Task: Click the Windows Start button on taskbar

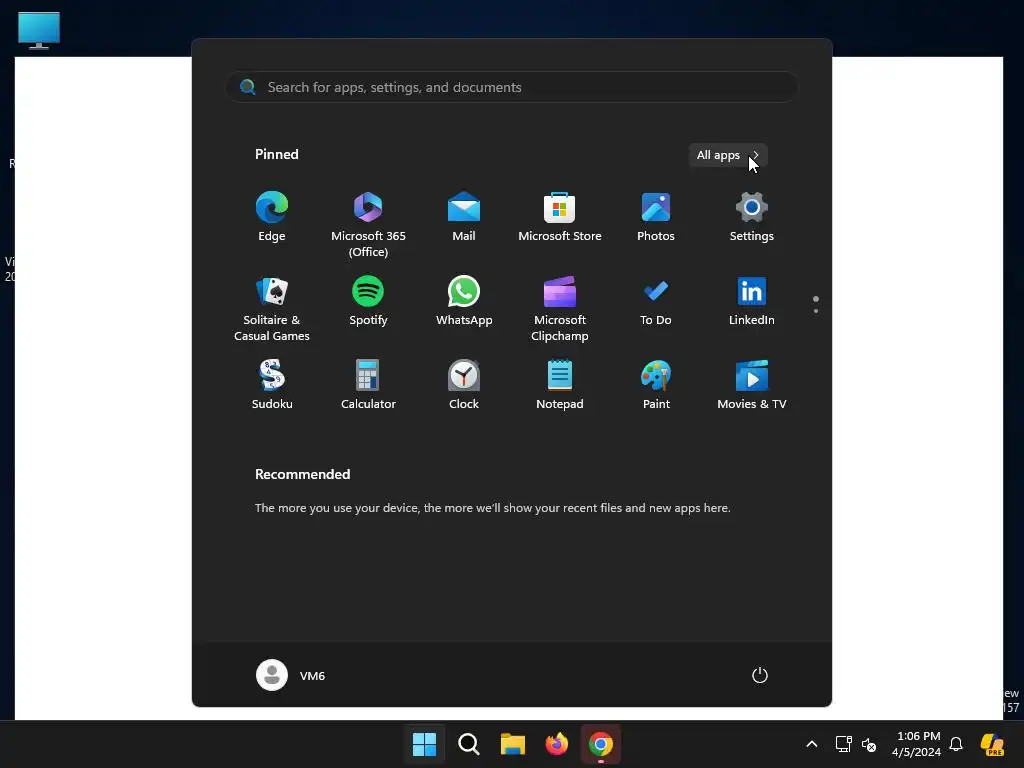Action: coord(424,744)
